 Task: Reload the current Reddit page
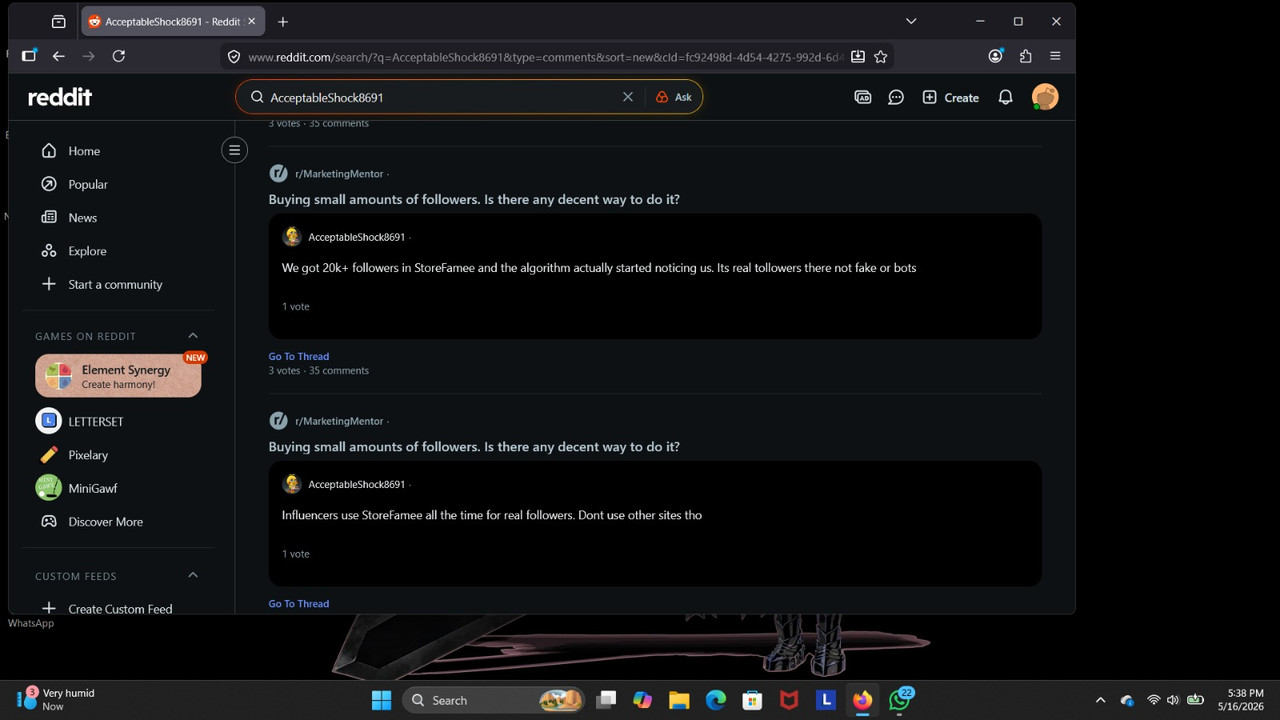coord(119,56)
